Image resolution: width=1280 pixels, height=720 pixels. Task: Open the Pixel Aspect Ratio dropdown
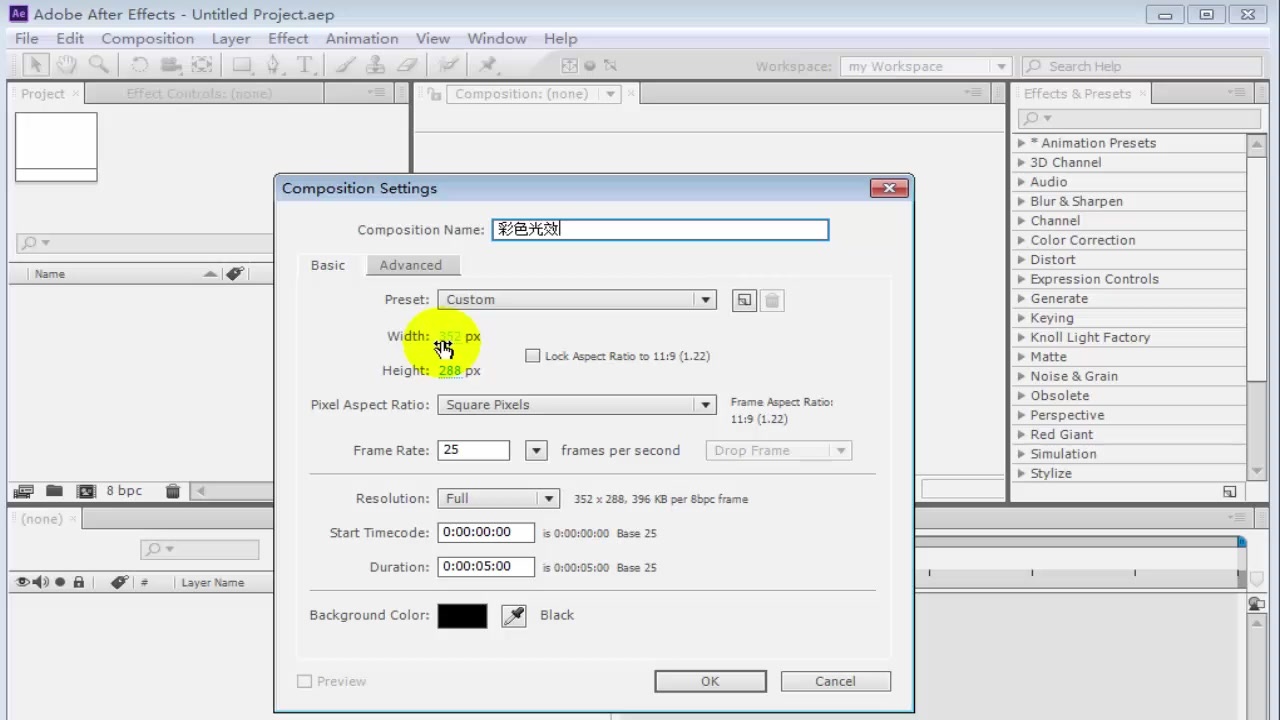point(577,405)
